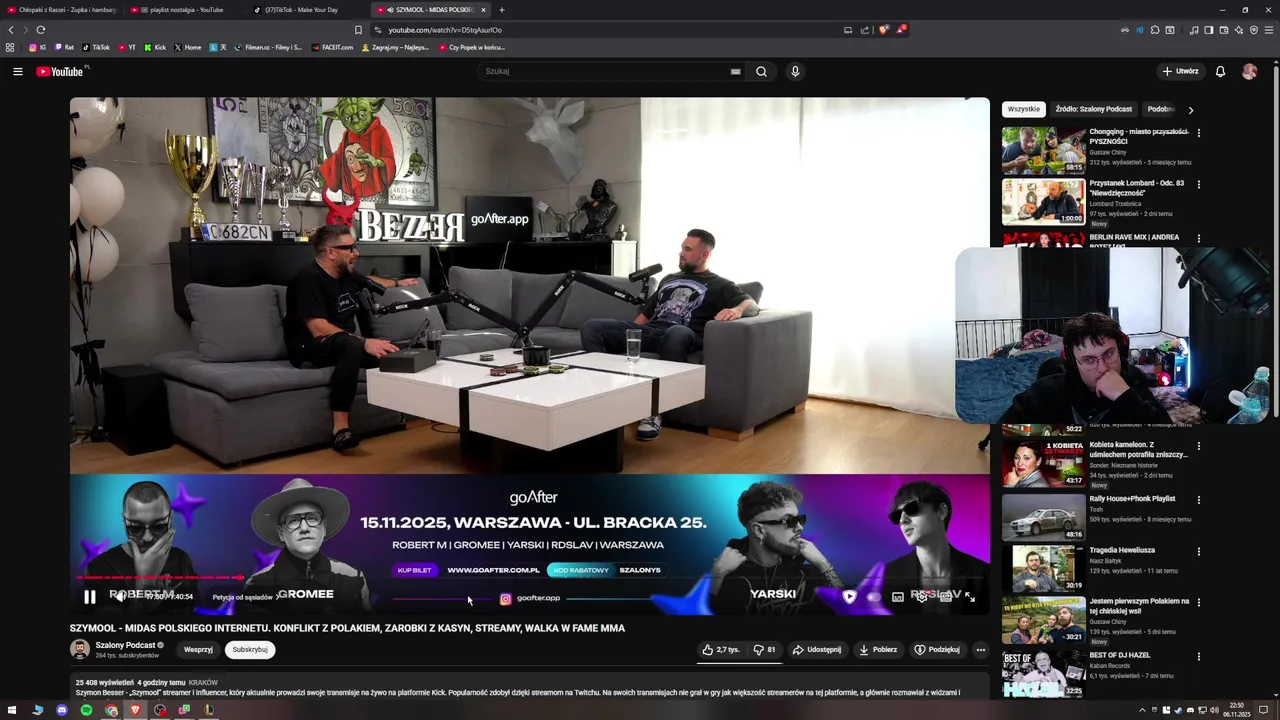Focus the Szukaj search field
Viewport: 1280px width, 720px height.
tap(605, 72)
